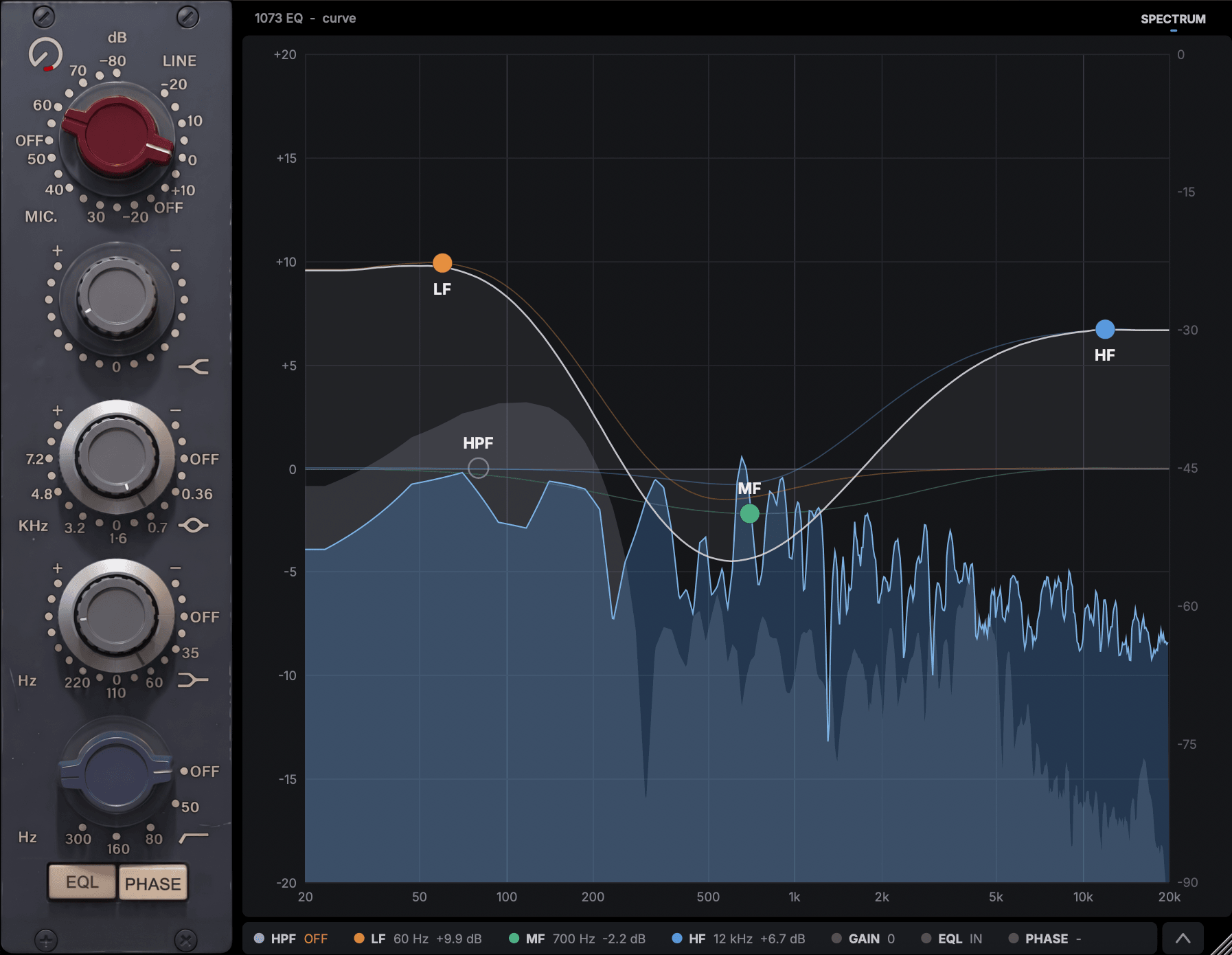Viewport: 1232px width, 955px height.
Task: Click the bottom-right panel screw
Action: [185, 939]
